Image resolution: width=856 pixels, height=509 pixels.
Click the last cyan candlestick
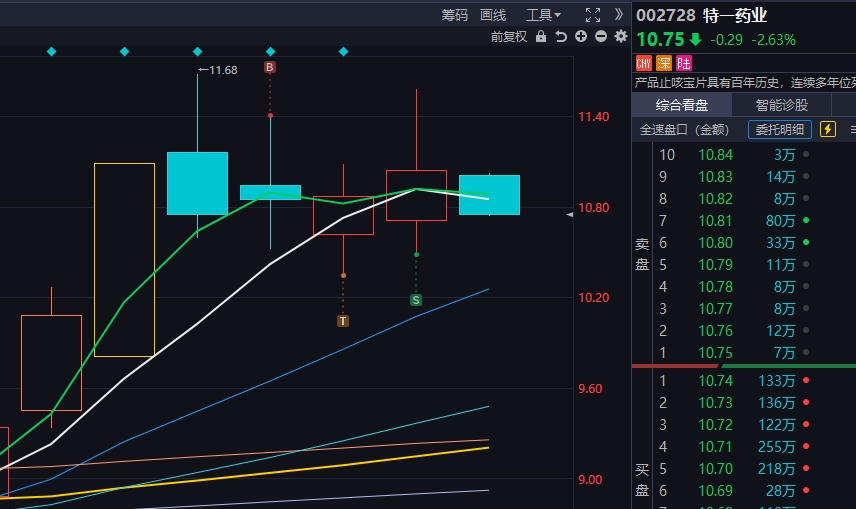489,195
